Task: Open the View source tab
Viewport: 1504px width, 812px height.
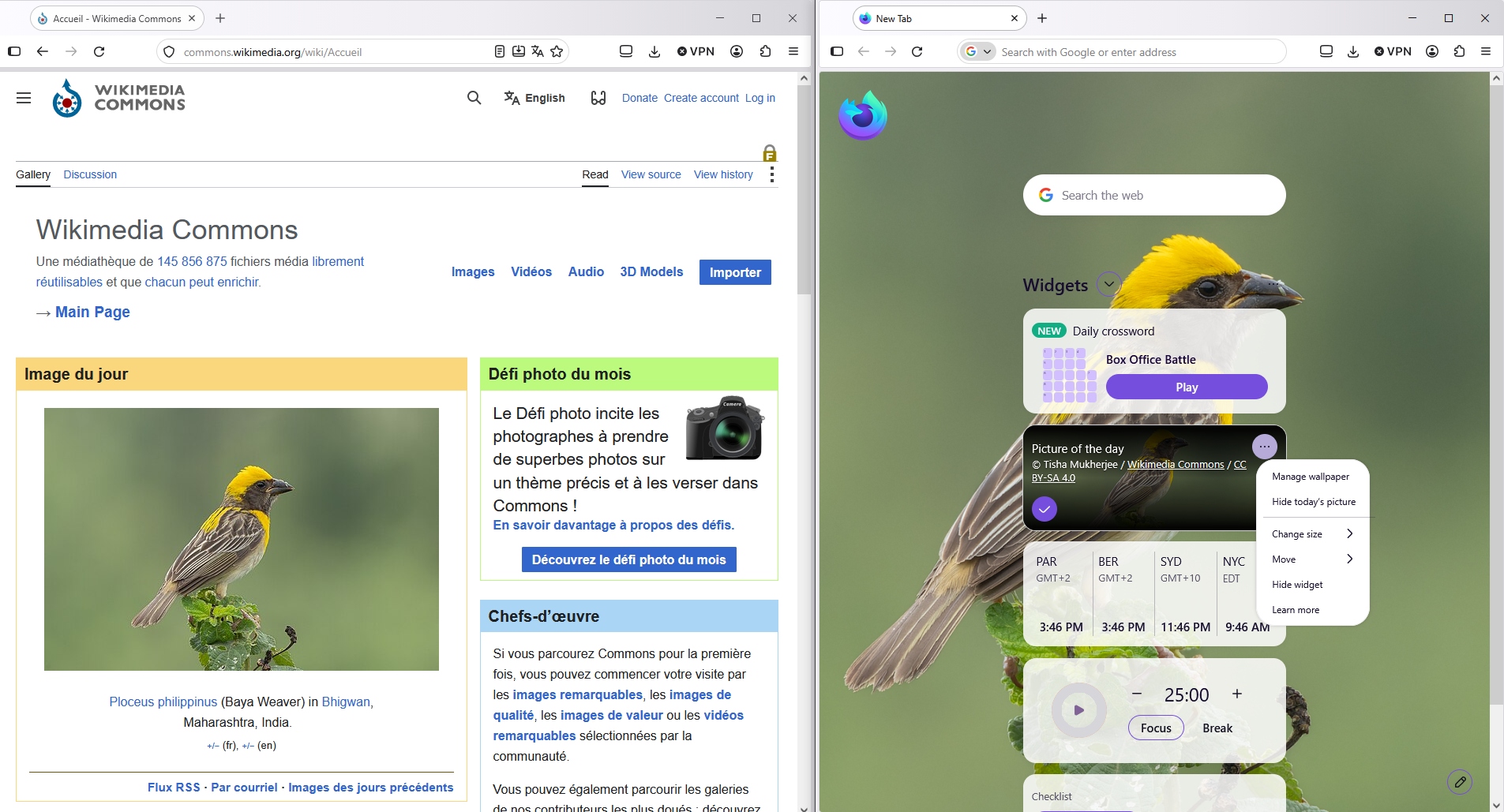Action: click(651, 174)
